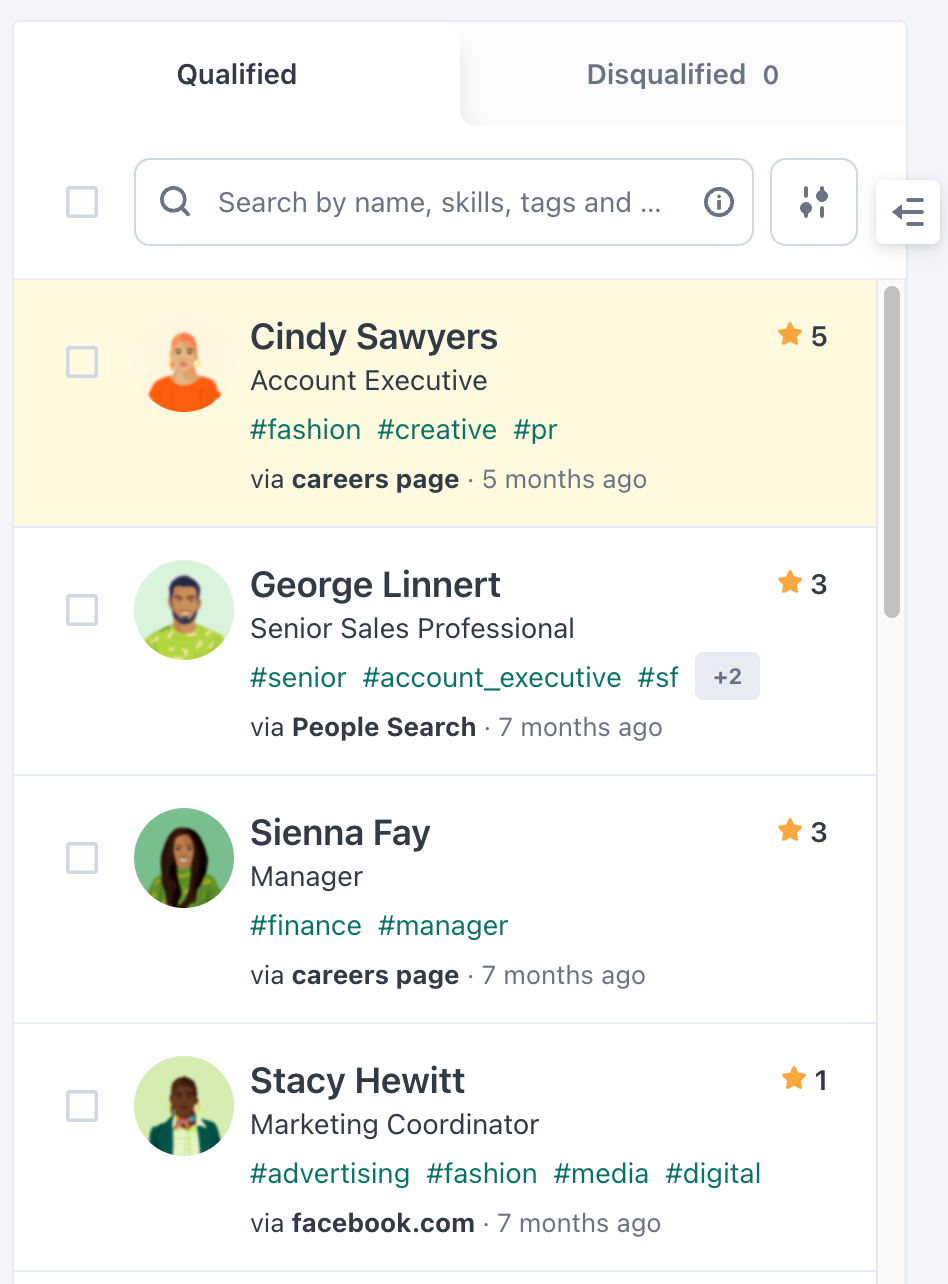
Task: Select the Qualified tab
Action: 236,74
